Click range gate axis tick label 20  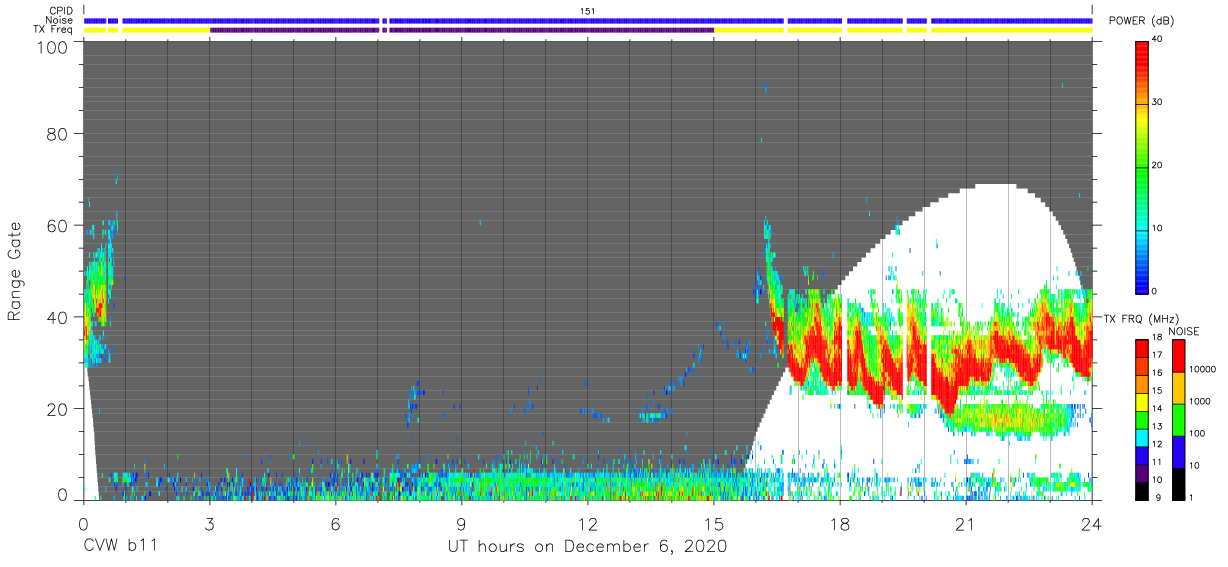(58, 409)
